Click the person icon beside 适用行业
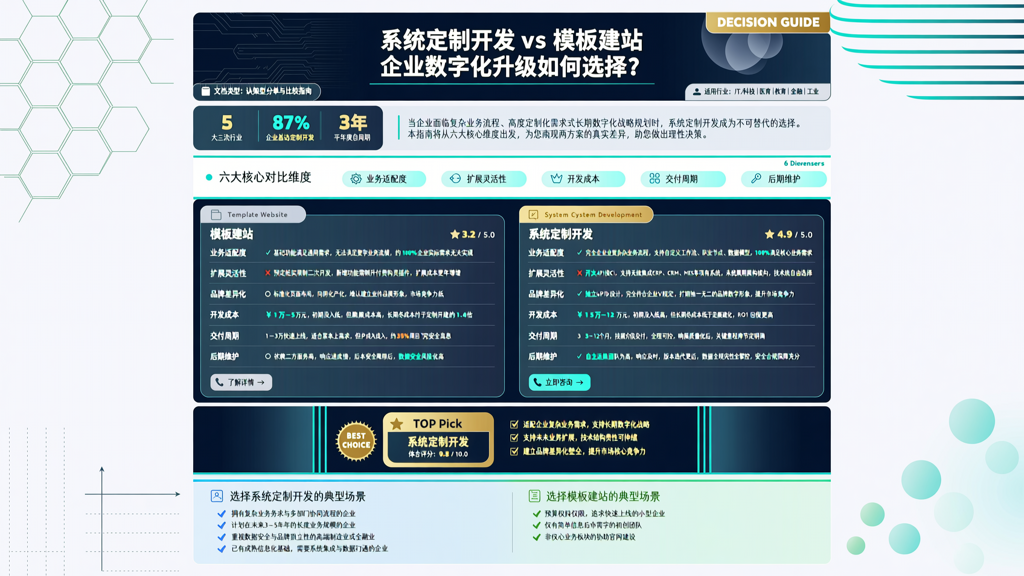 [697, 91]
